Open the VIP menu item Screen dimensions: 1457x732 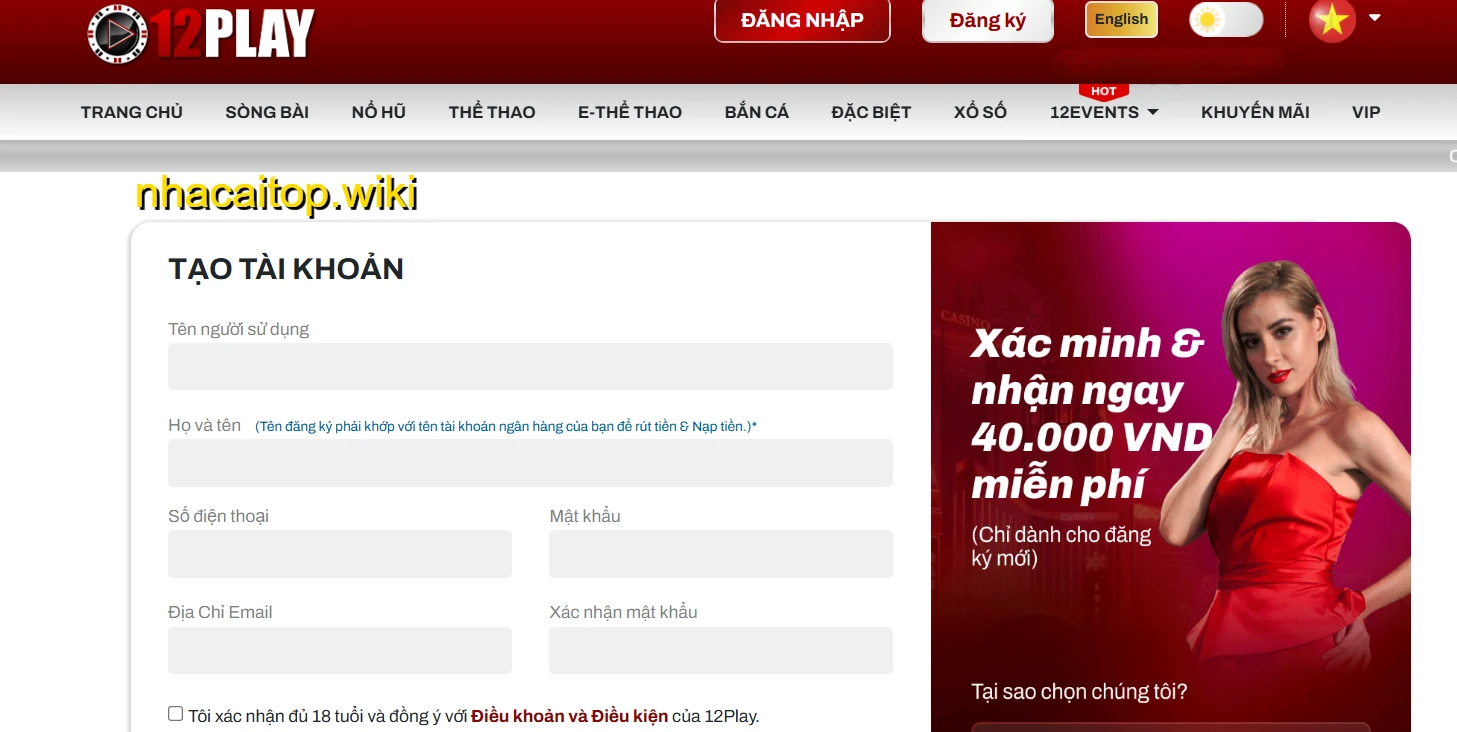point(1366,112)
